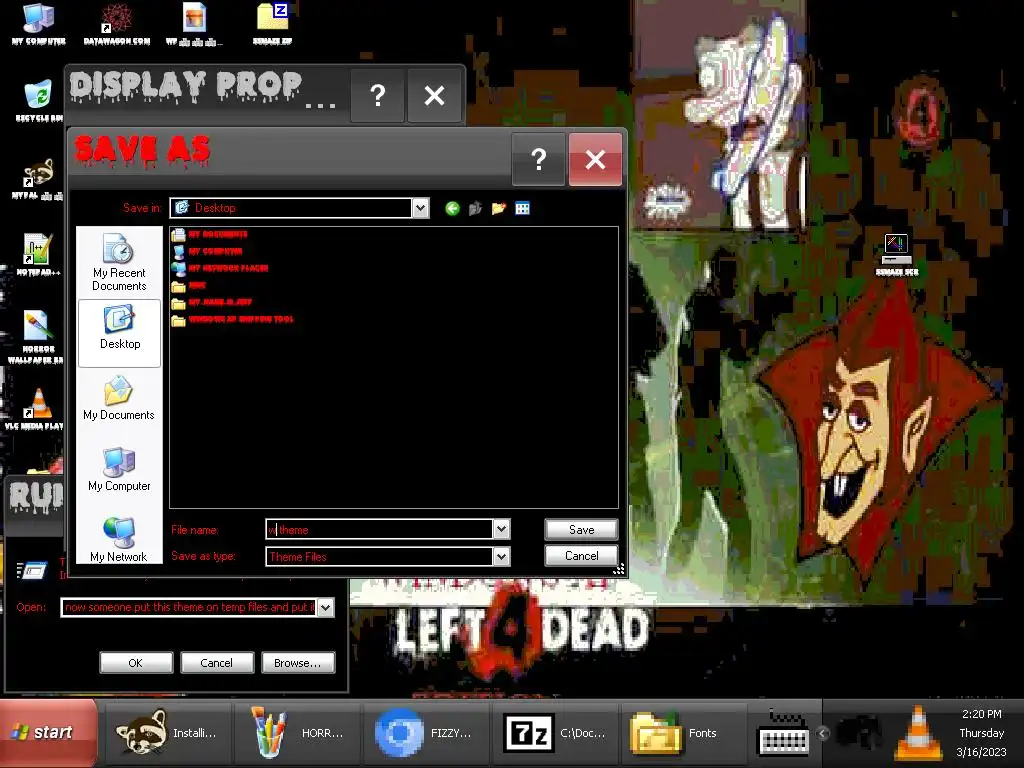This screenshot has width=1024, height=768.
Task: Click Browse in the Run dialog
Action: [x=298, y=663]
